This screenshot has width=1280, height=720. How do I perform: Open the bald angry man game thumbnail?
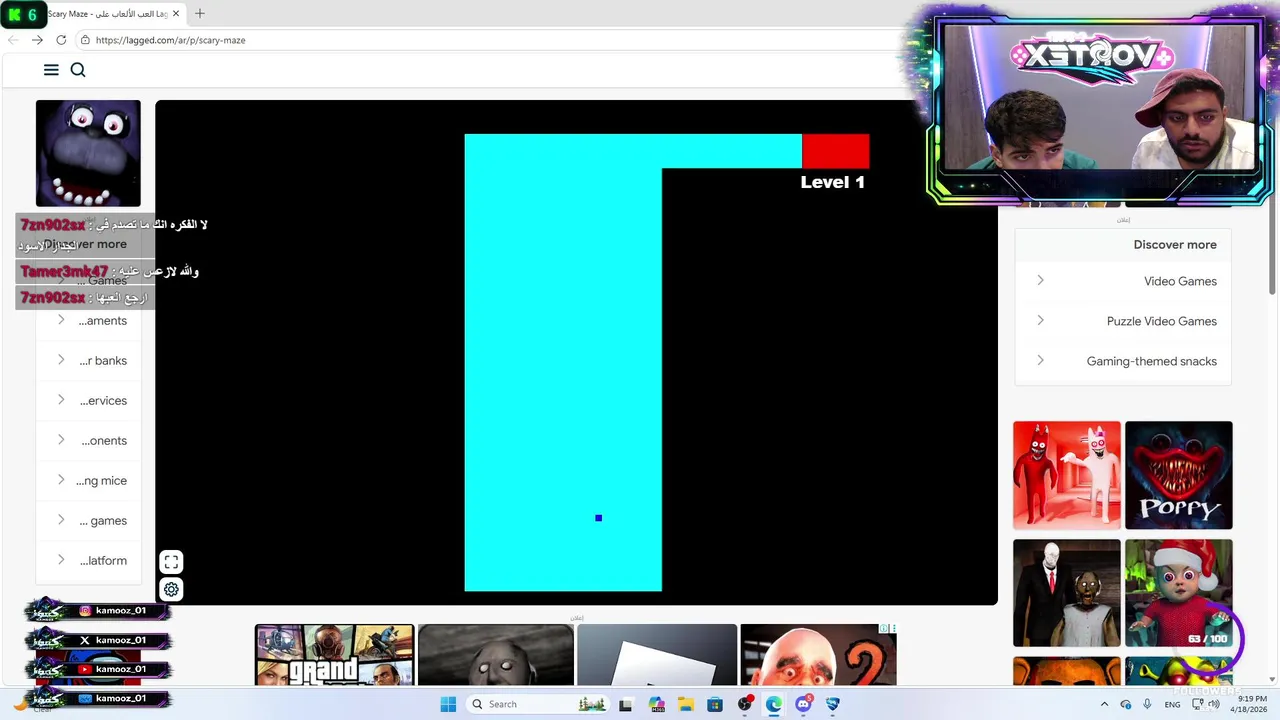[x=818, y=655]
